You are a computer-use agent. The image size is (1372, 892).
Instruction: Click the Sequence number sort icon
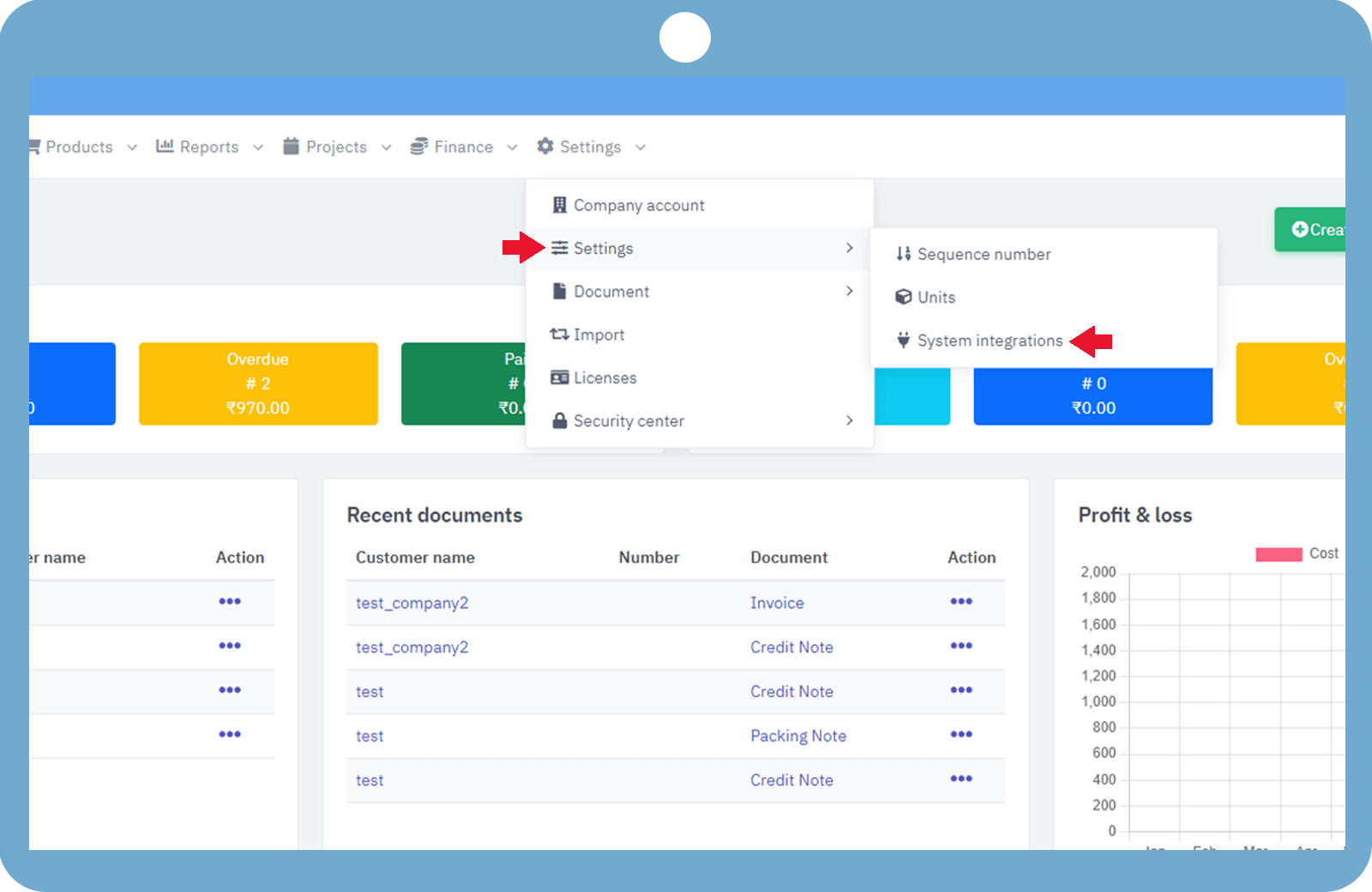(x=903, y=254)
